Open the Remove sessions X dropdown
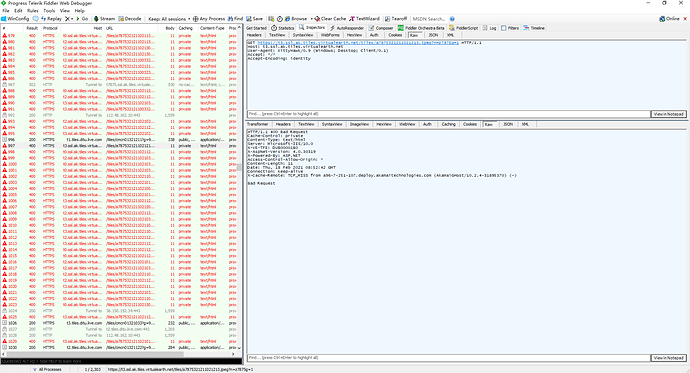 pos(69,19)
